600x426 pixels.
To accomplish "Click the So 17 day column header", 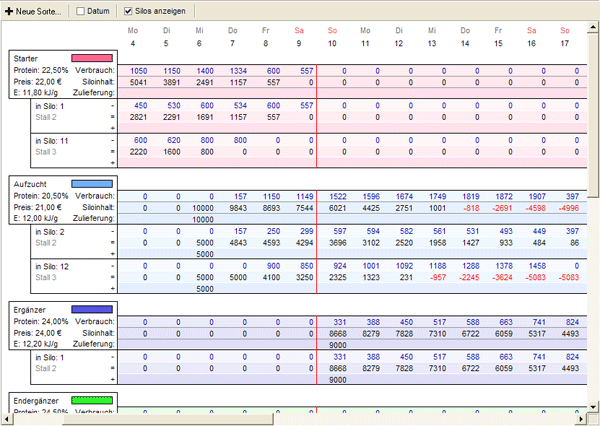I will pos(565,38).
